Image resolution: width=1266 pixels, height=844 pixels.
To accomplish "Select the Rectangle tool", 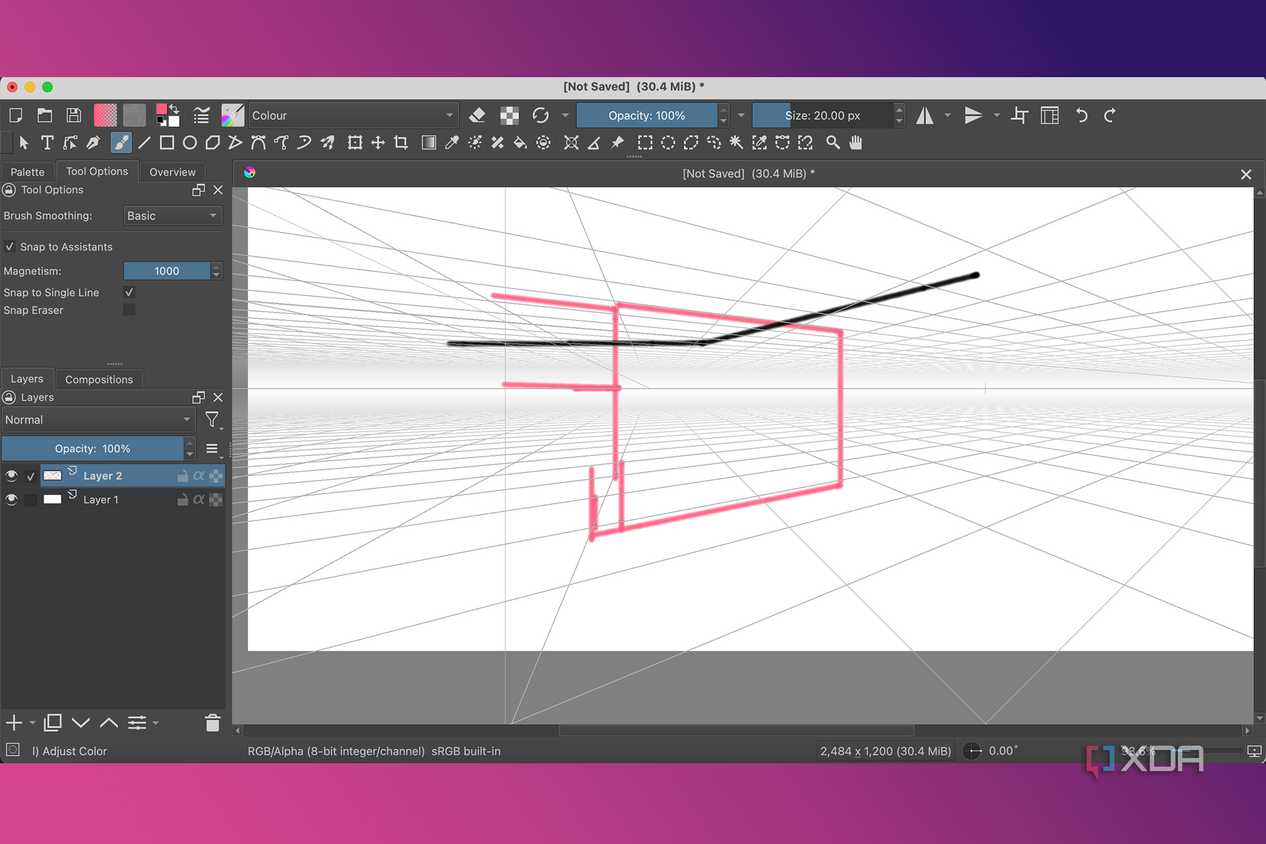I will click(x=167, y=143).
